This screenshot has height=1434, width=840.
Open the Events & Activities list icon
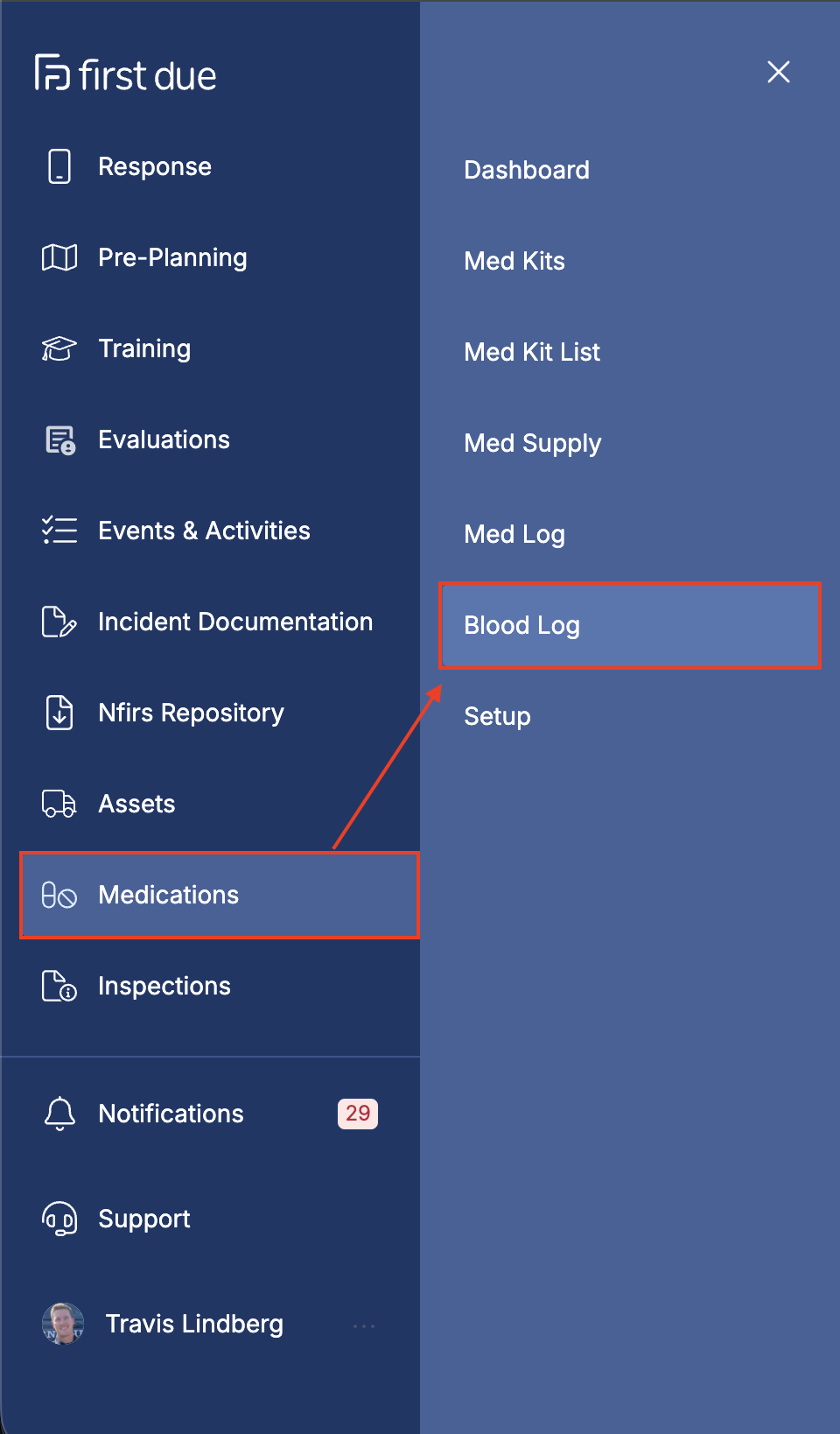coord(59,531)
